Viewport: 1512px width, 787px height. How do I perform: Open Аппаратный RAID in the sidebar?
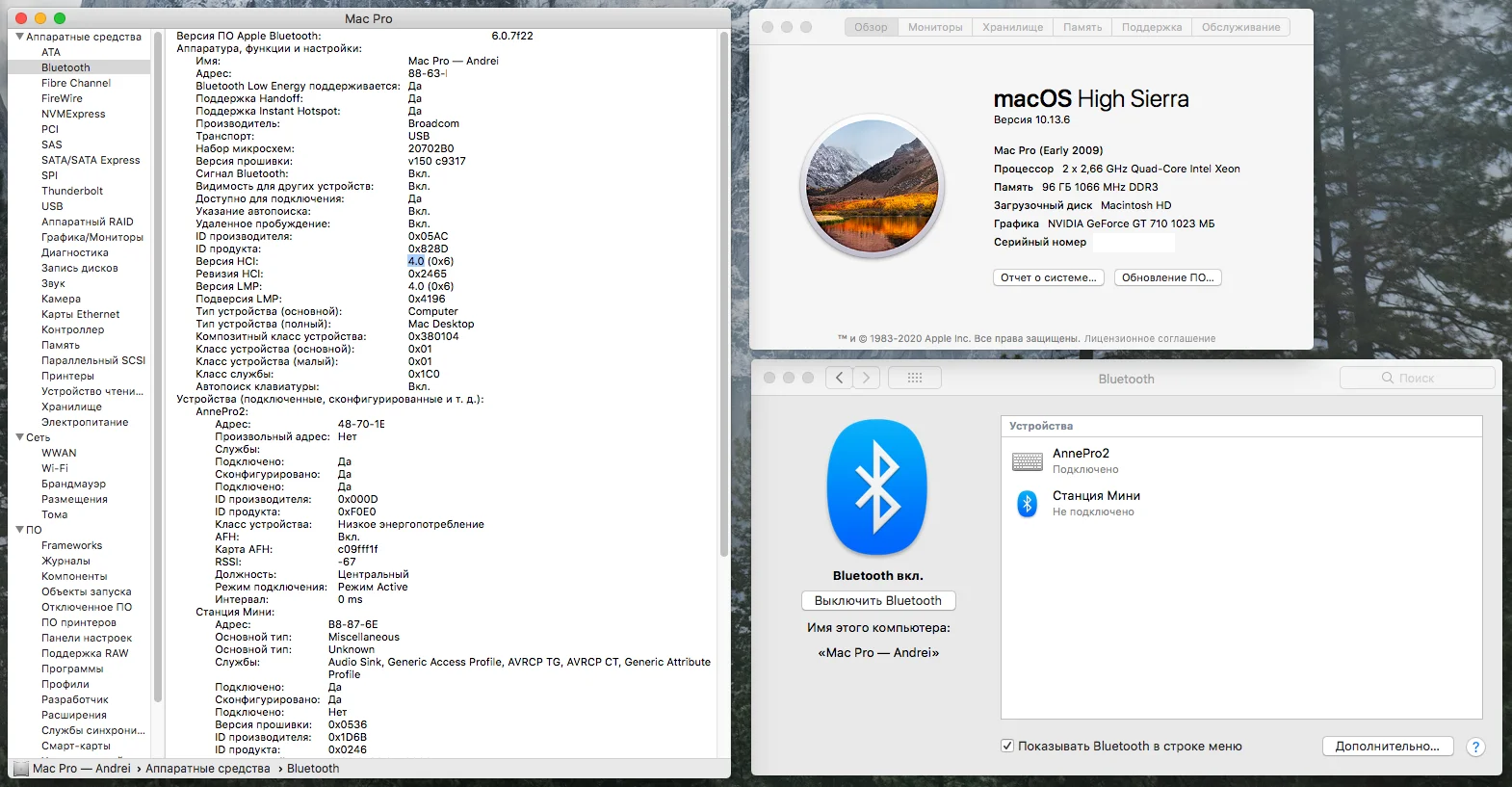click(x=88, y=222)
